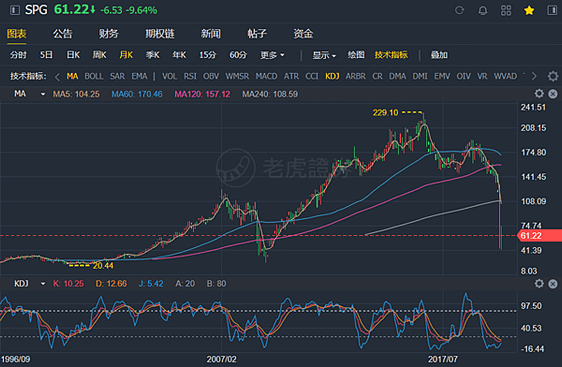This screenshot has width=562, height=367.
Task: Toggle the RSI indicator
Action: tap(190, 76)
